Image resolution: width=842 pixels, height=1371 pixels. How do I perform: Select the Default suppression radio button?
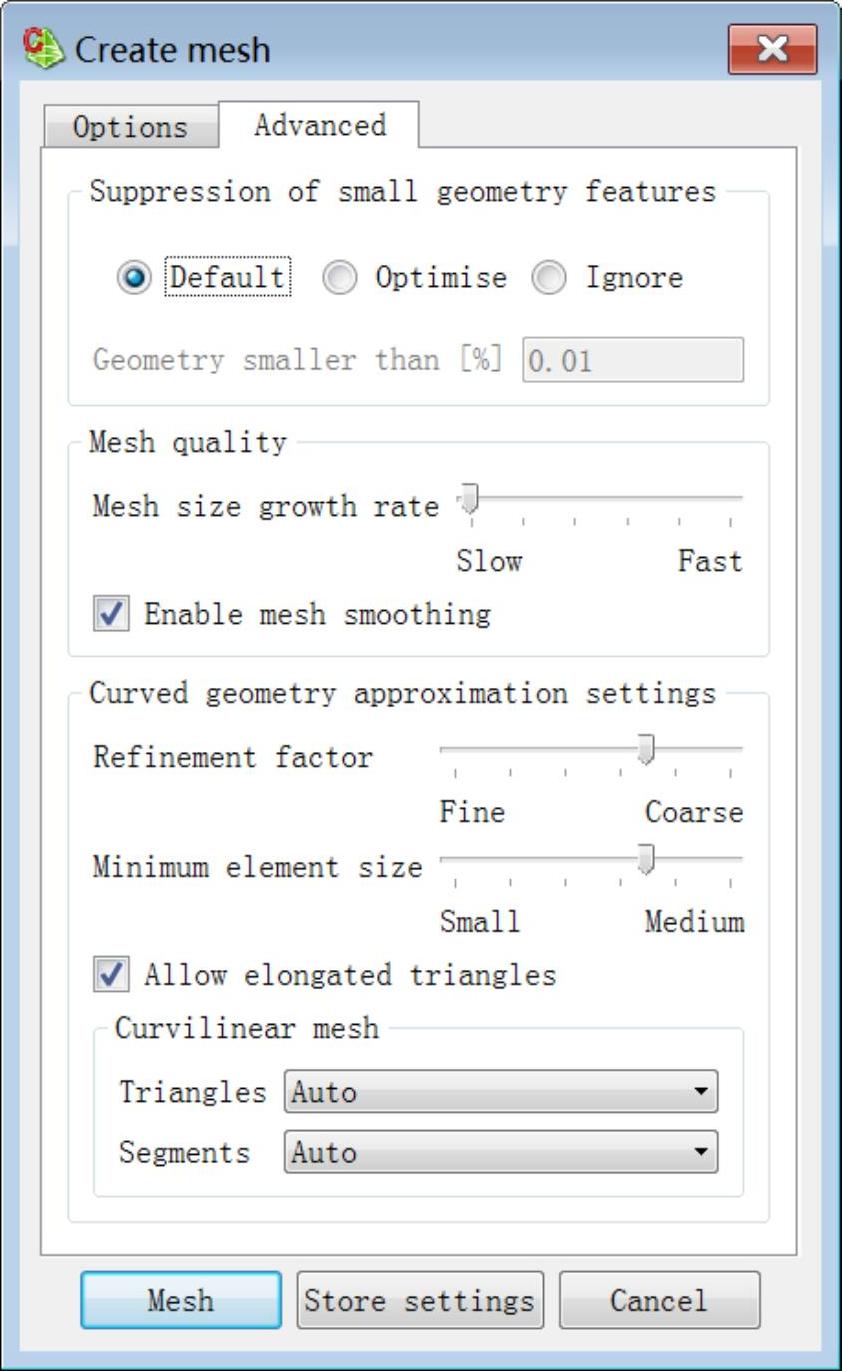[x=133, y=277]
